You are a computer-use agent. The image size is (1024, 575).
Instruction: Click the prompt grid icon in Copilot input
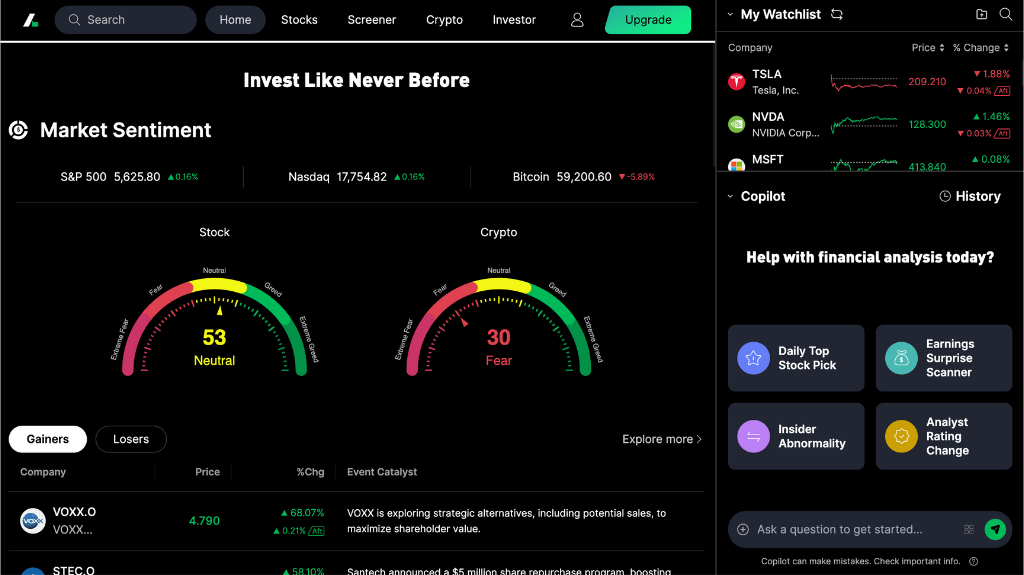tap(969, 529)
